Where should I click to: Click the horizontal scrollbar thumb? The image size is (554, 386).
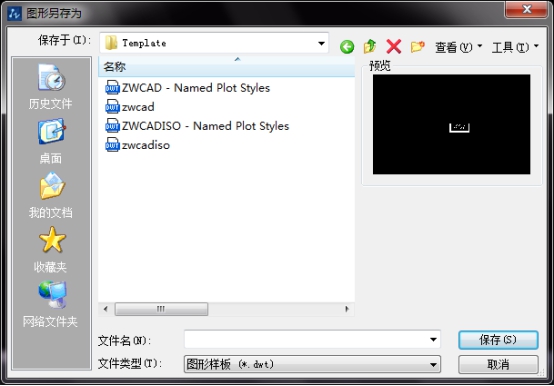click(161, 309)
